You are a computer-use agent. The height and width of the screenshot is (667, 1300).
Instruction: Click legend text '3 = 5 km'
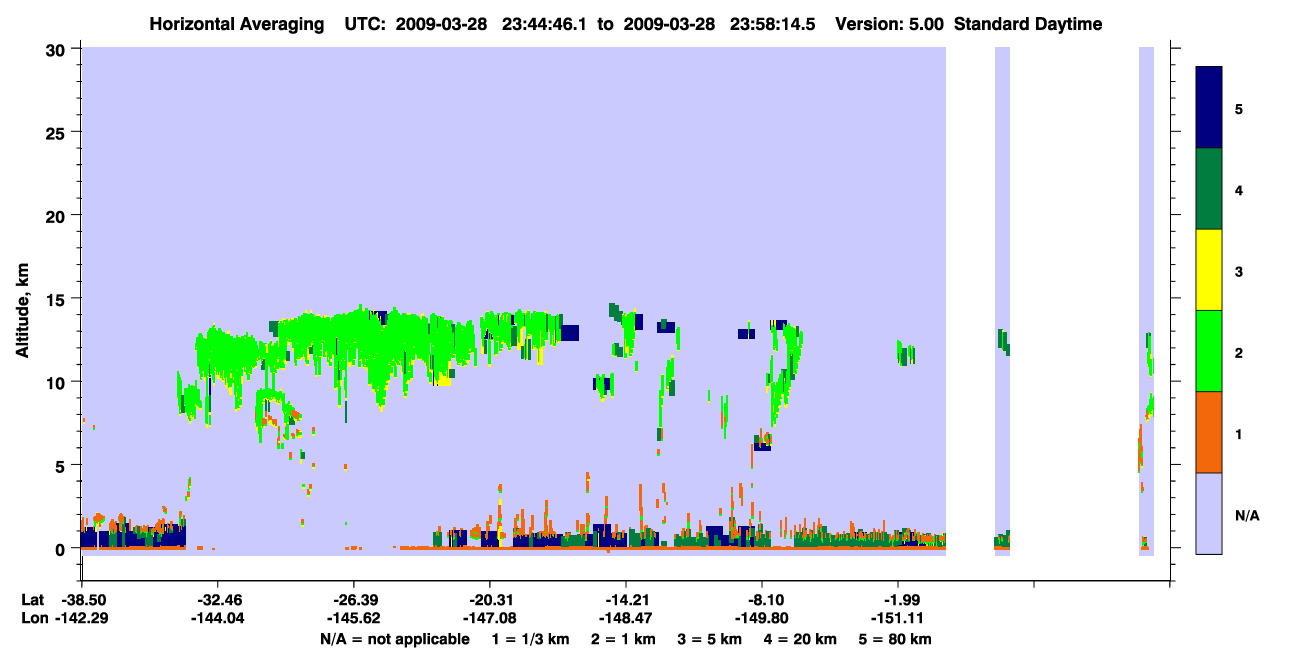[711, 639]
